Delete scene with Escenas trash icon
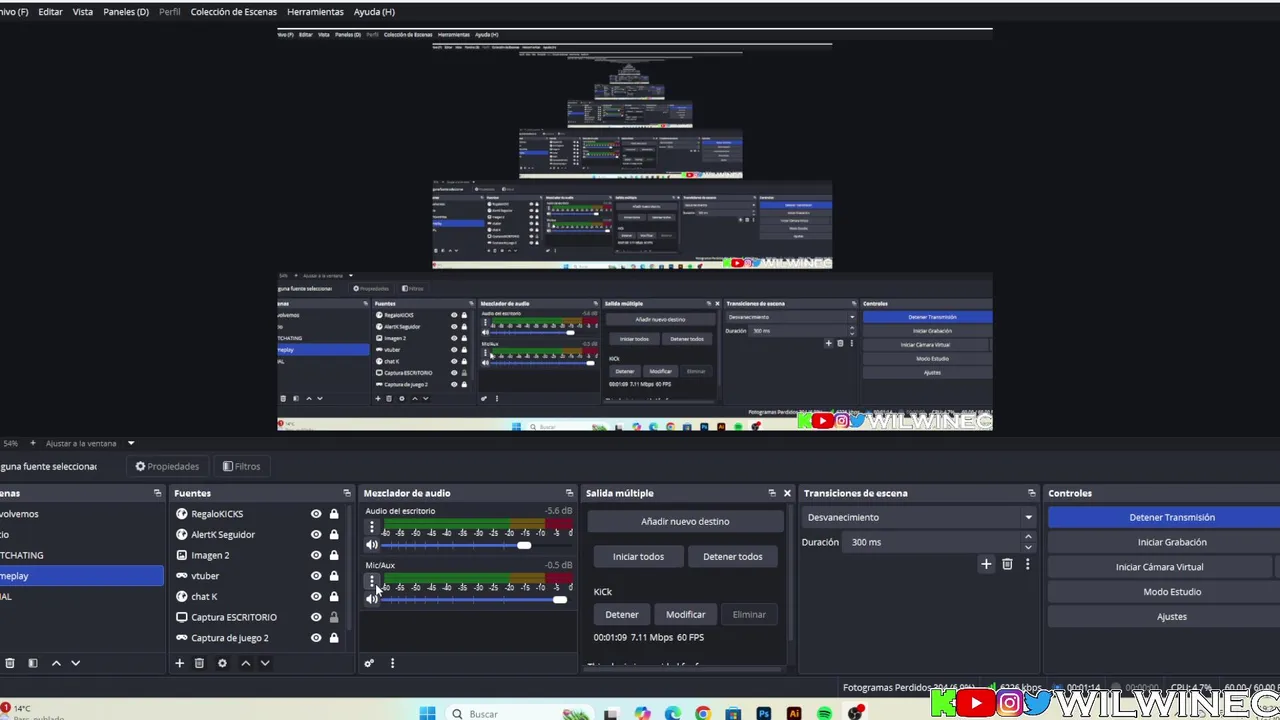The width and height of the screenshot is (1280, 720). pos(10,663)
